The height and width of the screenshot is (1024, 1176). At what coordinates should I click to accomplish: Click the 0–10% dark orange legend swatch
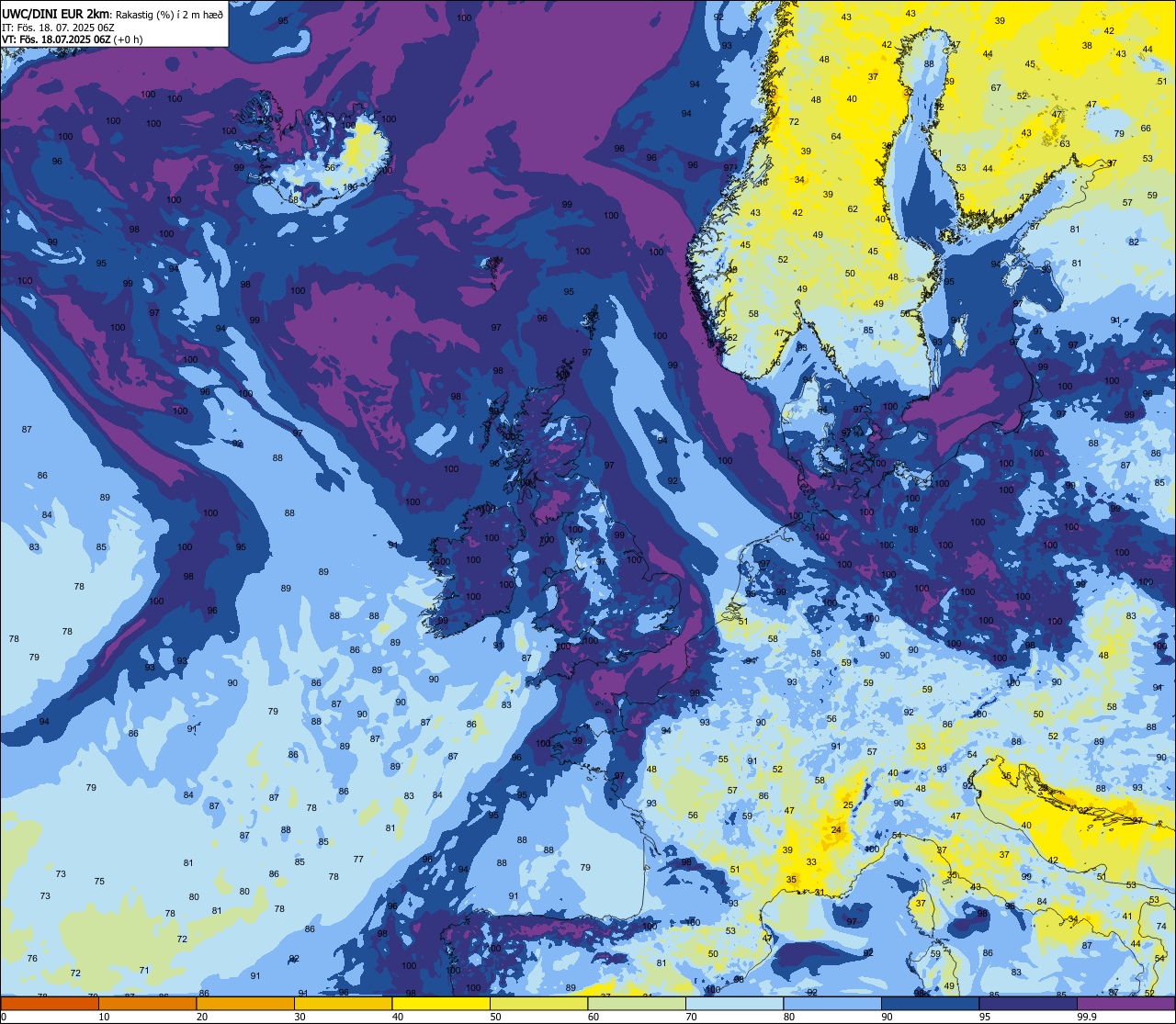point(50,1004)
